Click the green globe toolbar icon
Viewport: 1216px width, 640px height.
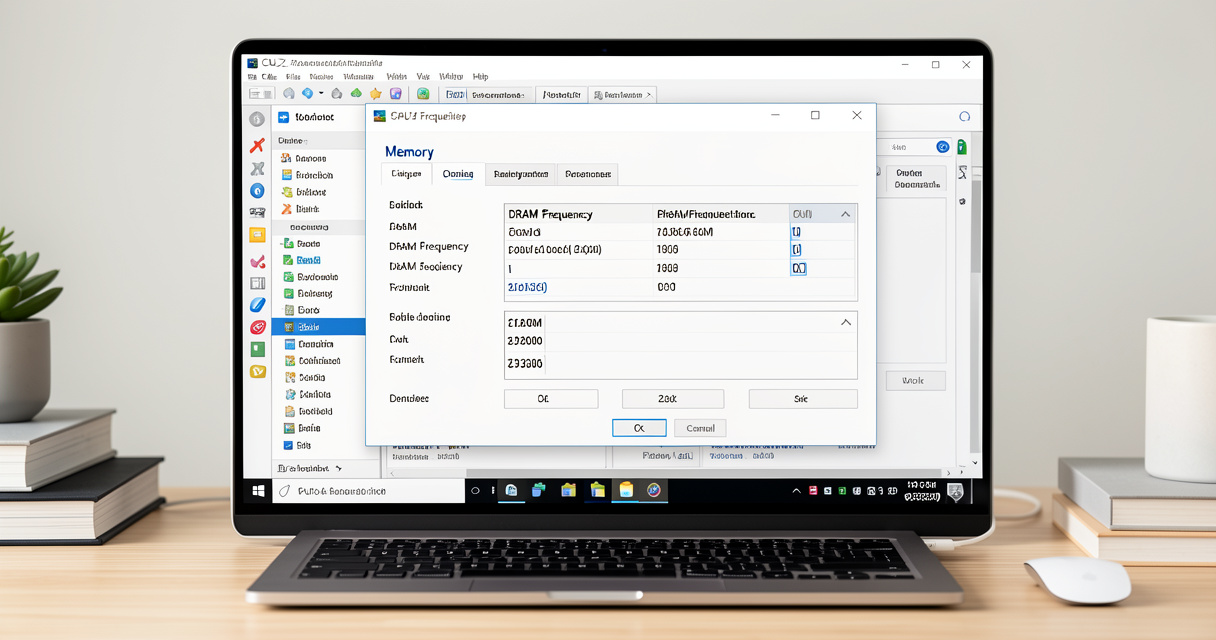[423, 94]
